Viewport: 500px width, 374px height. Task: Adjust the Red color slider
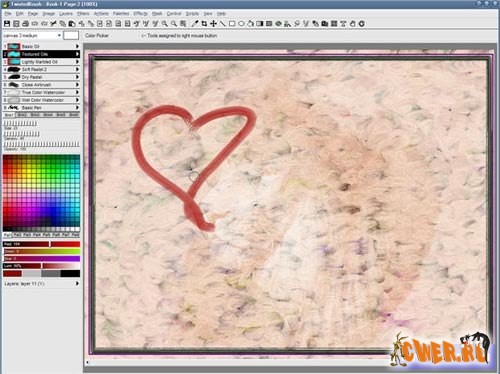click(41, 244)
